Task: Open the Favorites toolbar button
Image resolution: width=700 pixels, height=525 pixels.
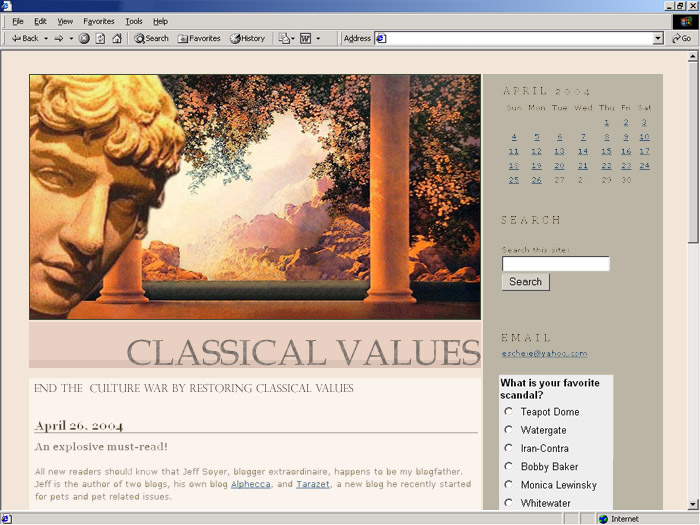Action: [198, 38]
